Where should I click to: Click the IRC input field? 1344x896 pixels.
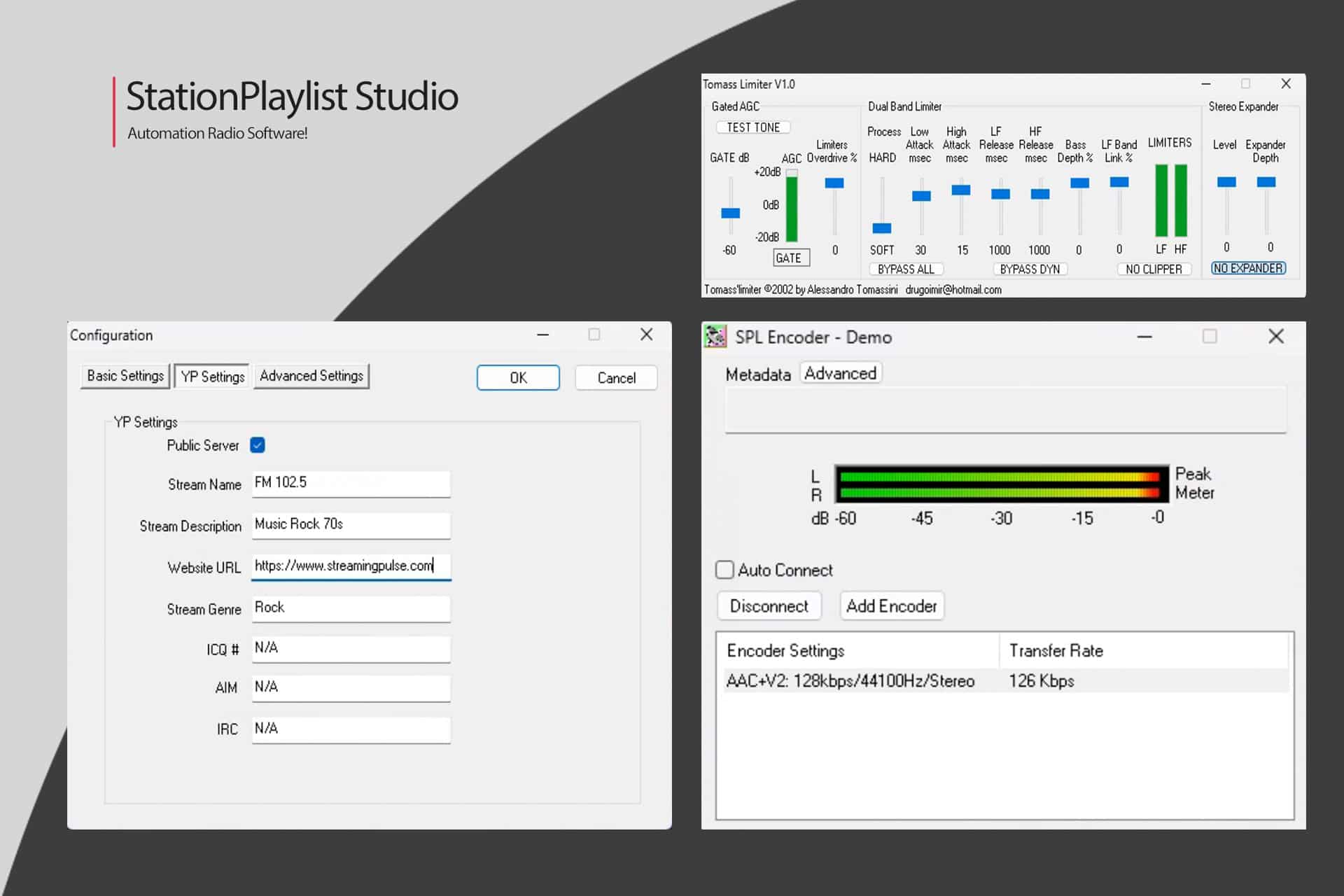[x=351, y=730]
